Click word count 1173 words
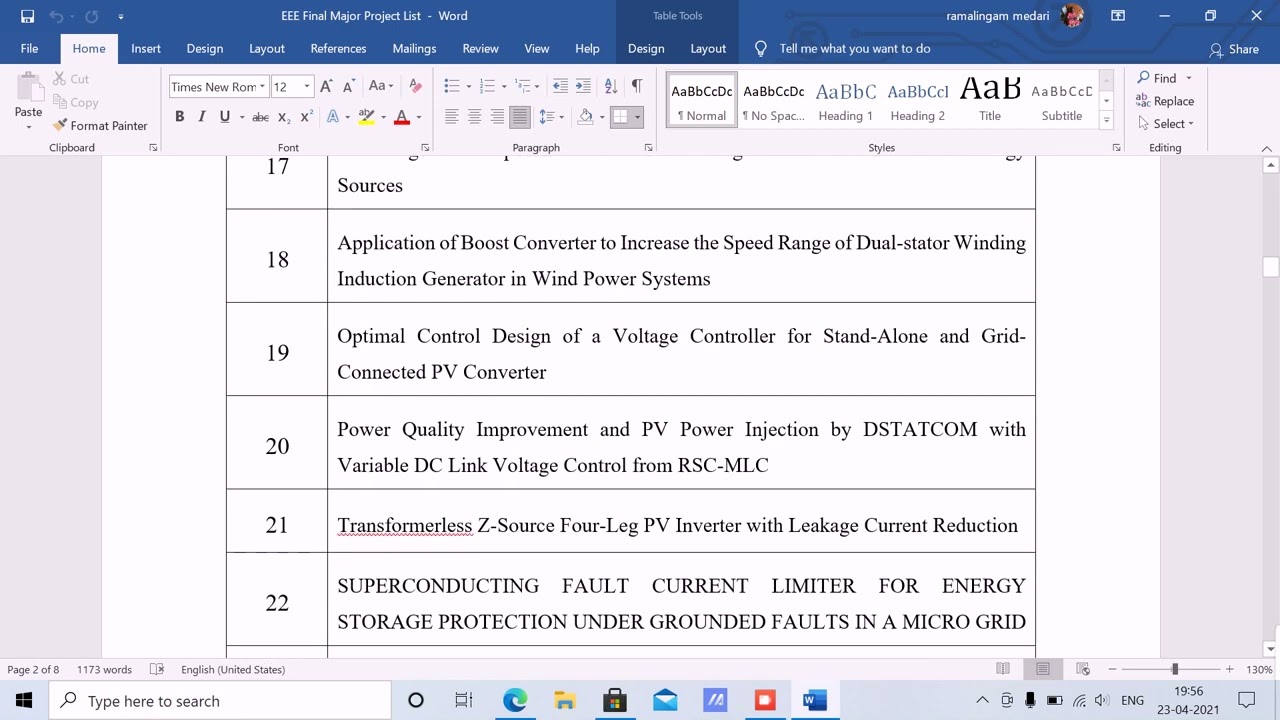1280x720 pixels. [x=104, y=669]
